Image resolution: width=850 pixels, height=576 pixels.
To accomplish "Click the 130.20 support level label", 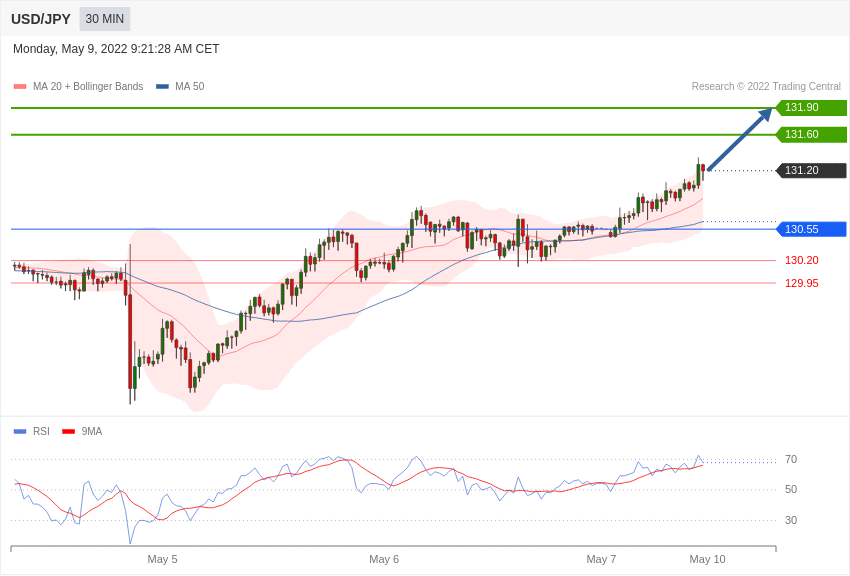I will tap(801, 261).
